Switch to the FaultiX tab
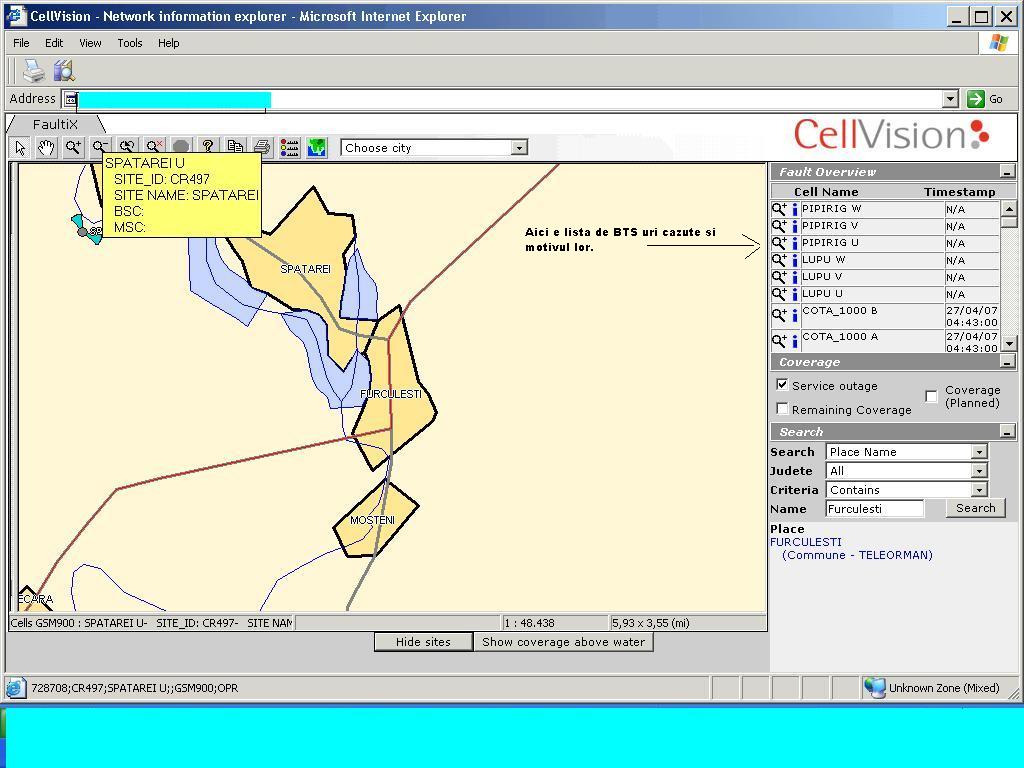Image resolution: width=1024 pixels, height=768 pixels. click(x=55, y=124)
